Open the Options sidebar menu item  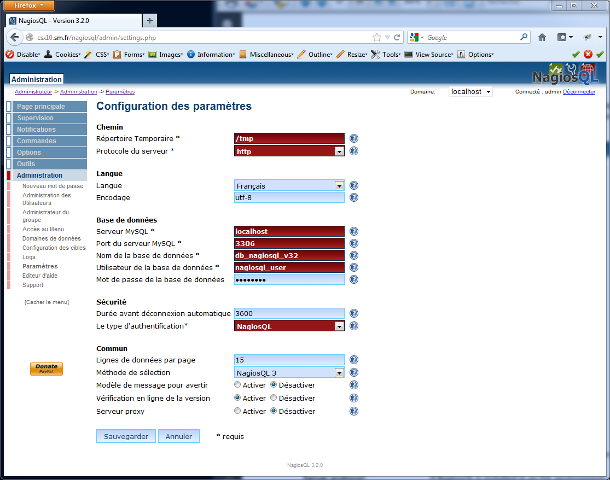tap(50, 152)
